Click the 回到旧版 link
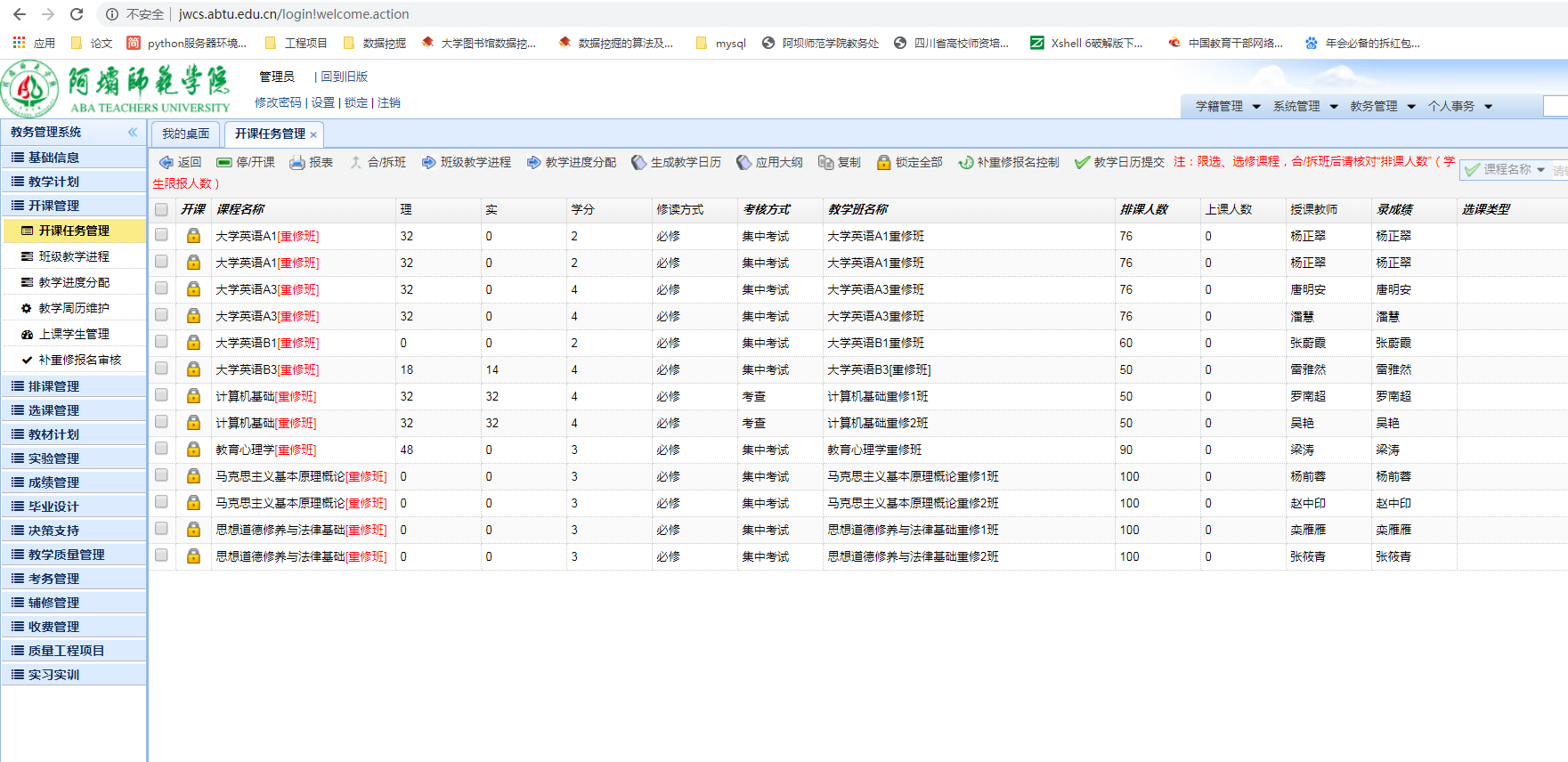 pos(344,77)
